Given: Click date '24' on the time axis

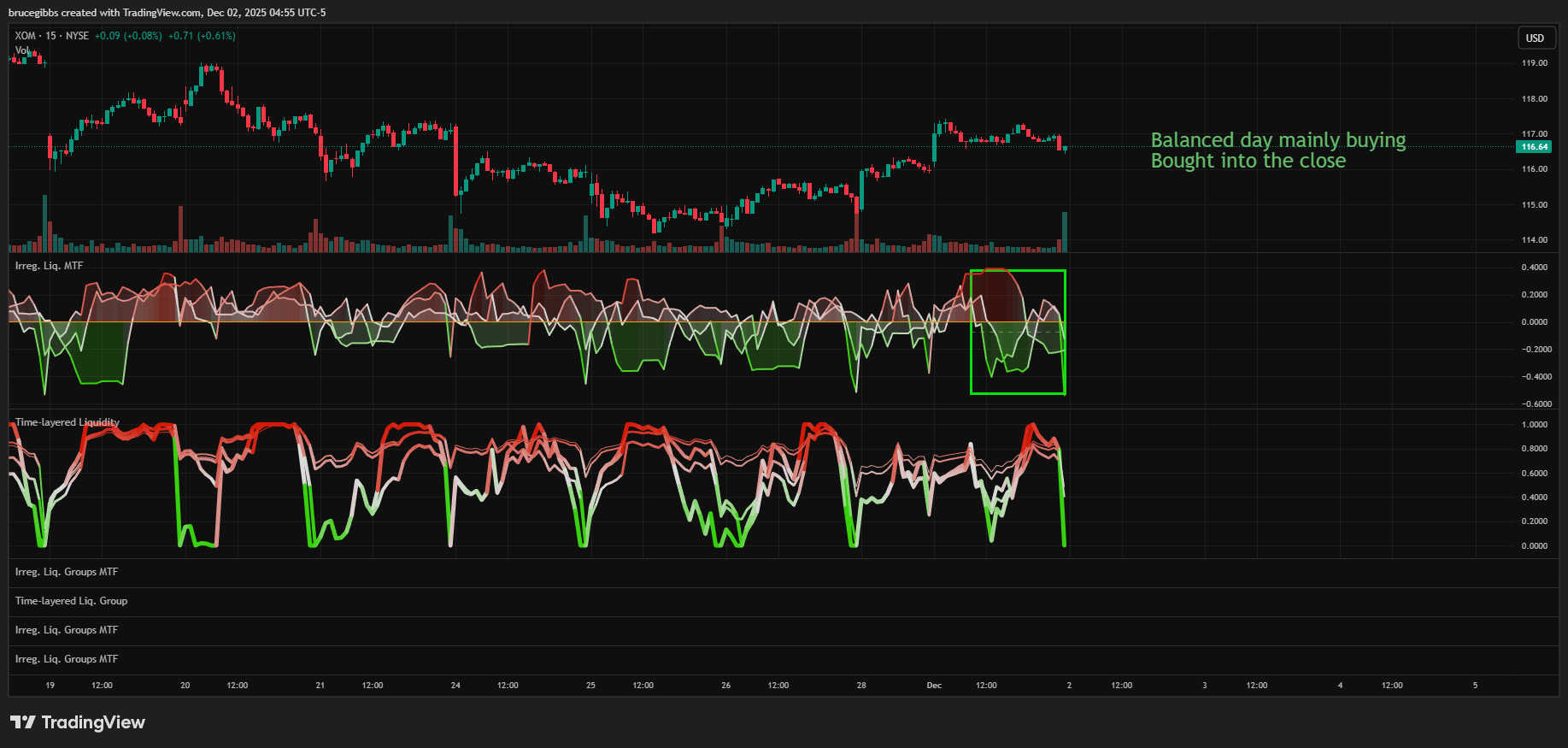Looking at the screenshot, I should (455, 686).
